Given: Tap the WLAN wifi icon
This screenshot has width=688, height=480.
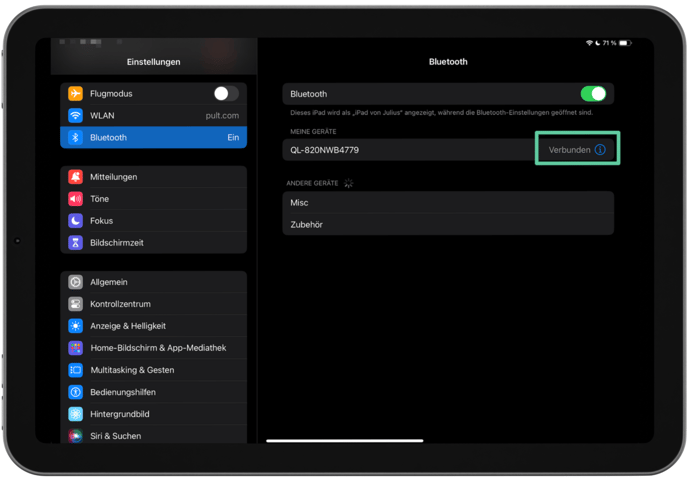Looking at the screenshot, I should point(75,115).
